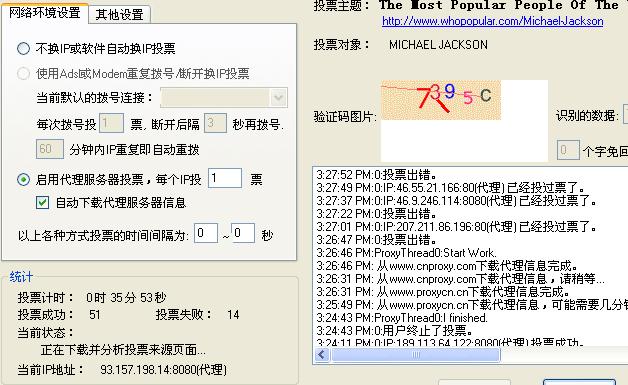Open the whopopular.com Michael-Jackson link
Image resolution: width=628 pixels, height=385 pixels.
[493, 21]
